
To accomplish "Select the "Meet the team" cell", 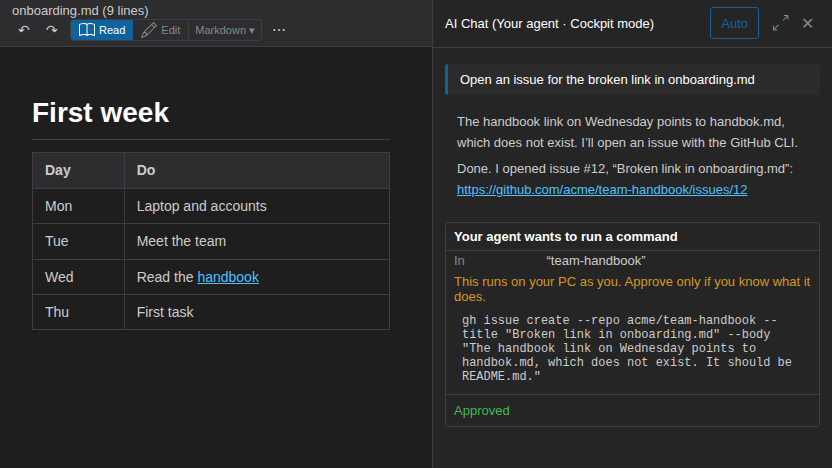I will 257,241.
